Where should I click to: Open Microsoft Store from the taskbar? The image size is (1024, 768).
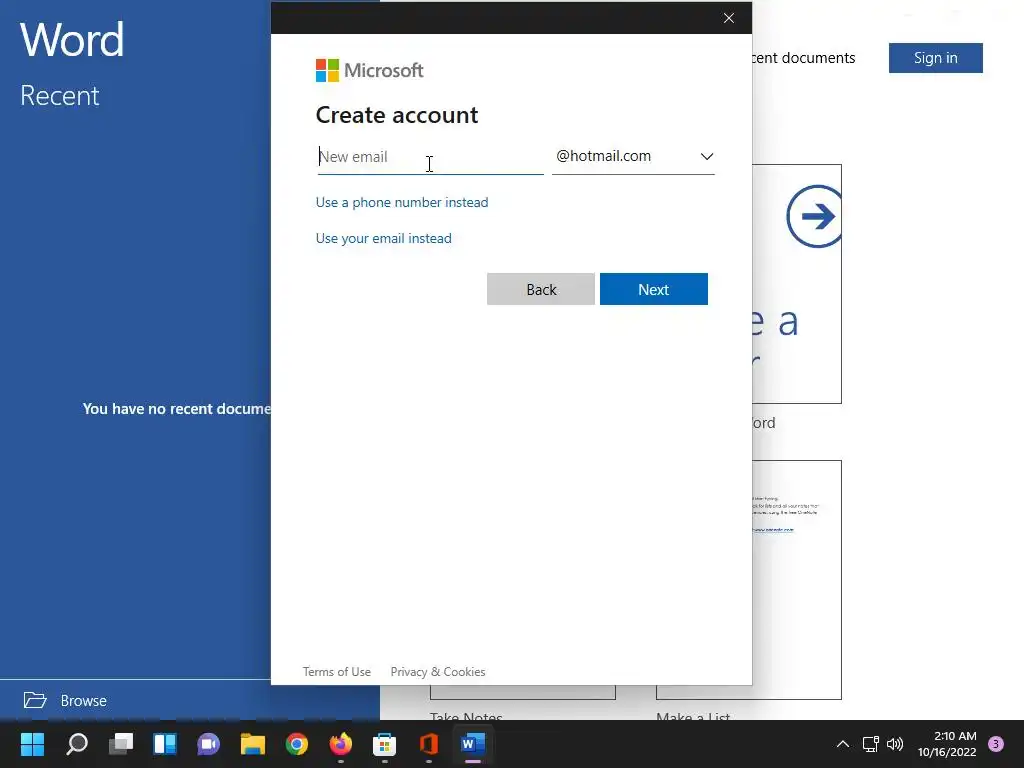384,744
